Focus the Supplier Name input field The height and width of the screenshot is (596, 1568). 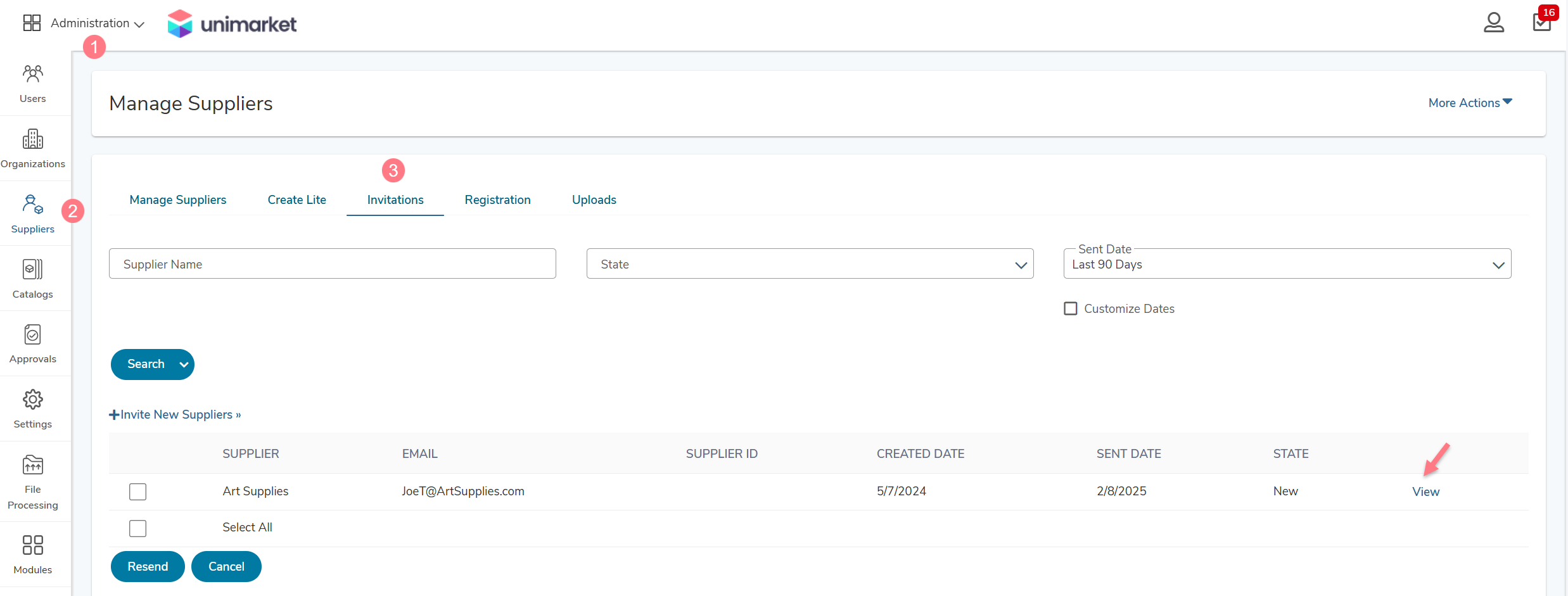333,263
